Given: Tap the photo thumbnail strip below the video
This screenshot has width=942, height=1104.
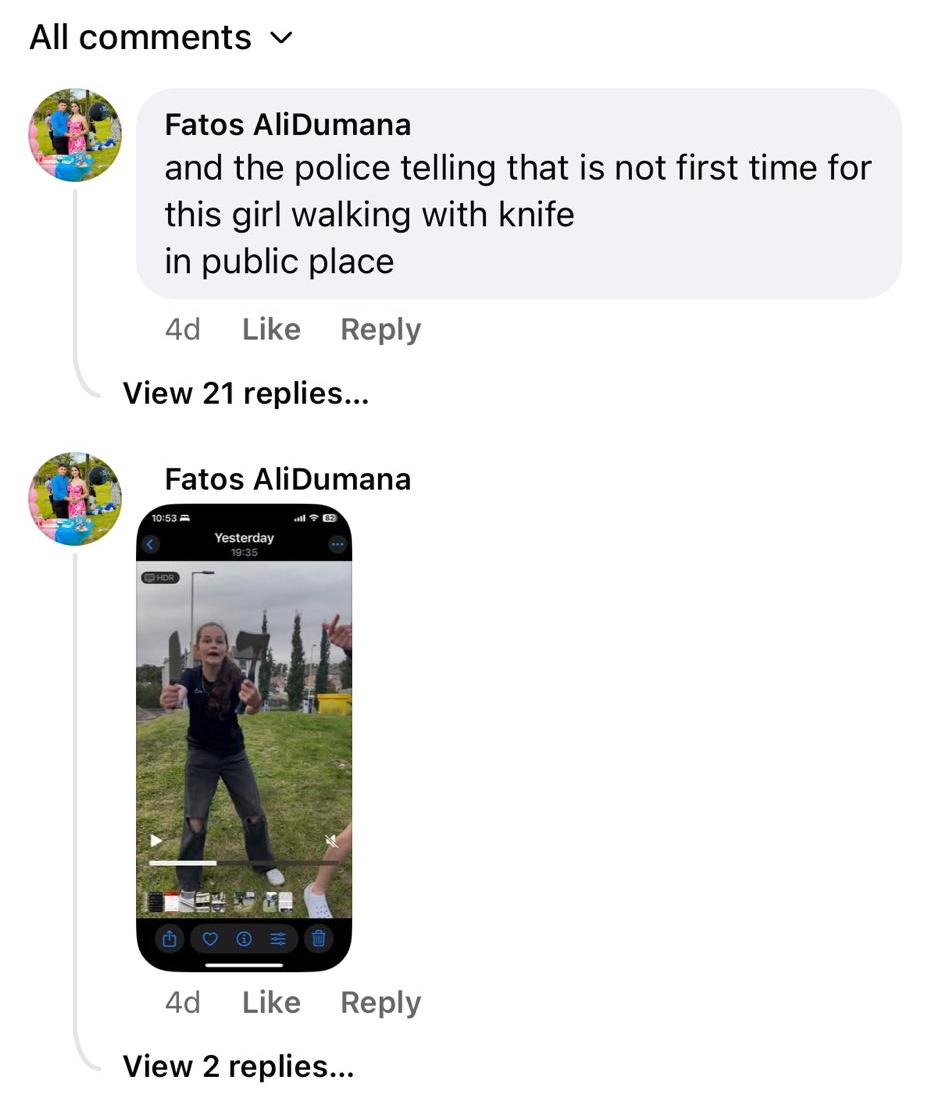Looking at the screenshot, I should pyautogui.click(x=221, y=902).
